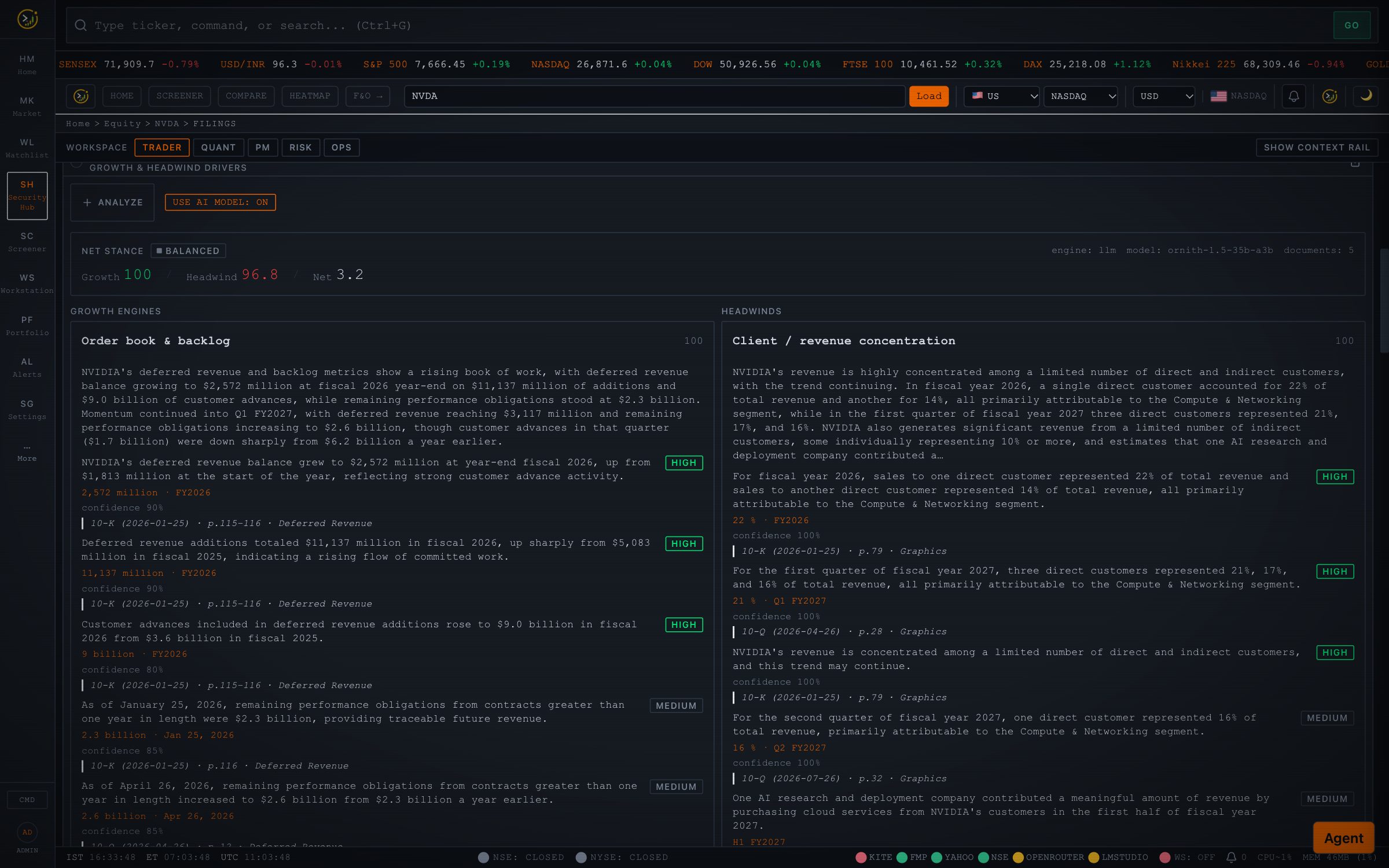Open the Market sidebar item
Image resolution: width=1389 pixels, height=868 pixels.
click(27, 106)
